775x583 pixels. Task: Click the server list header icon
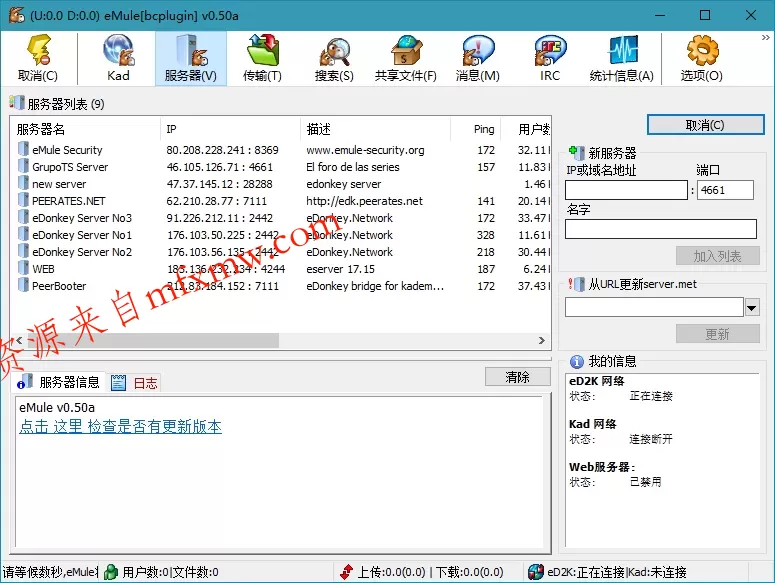click(16, 103)
